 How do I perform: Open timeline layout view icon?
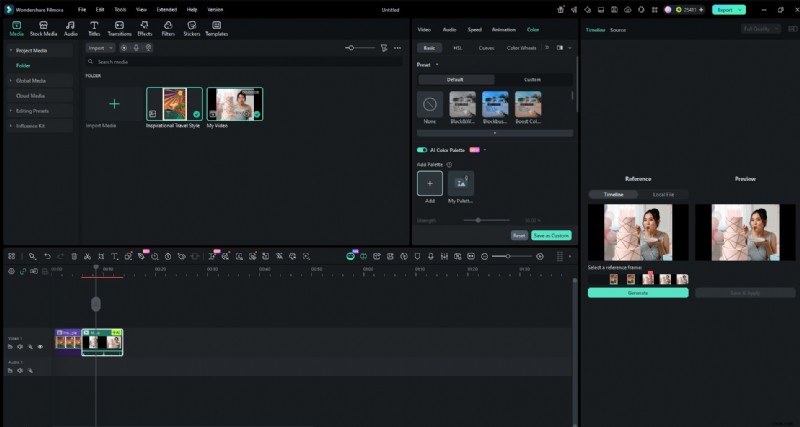pos(560,256)
